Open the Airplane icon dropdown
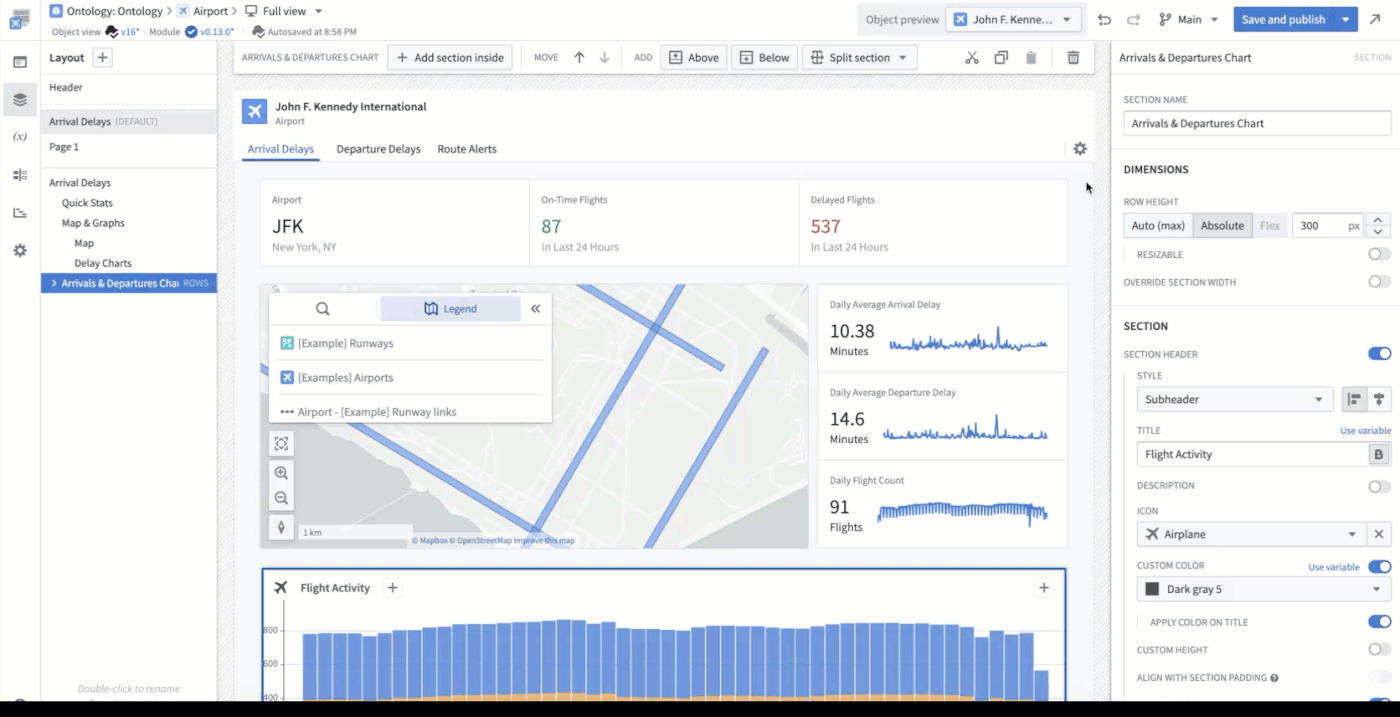This screenshot has width=1400, height=717. 1251,534
